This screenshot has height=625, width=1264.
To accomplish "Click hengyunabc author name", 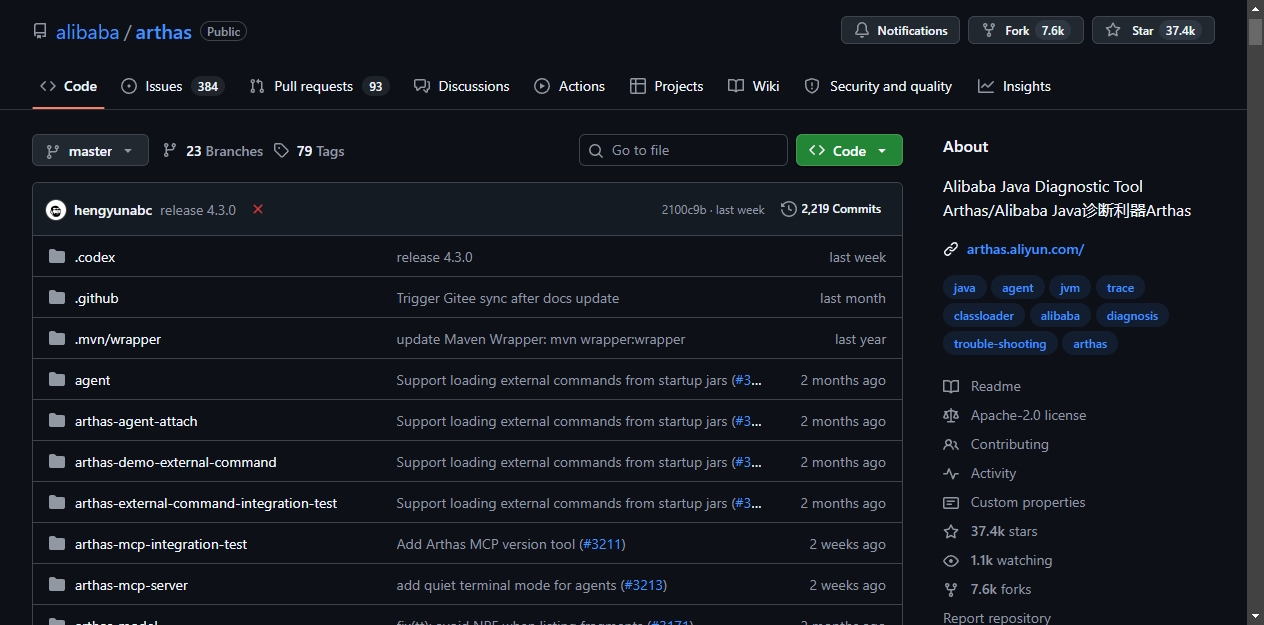I will pyautogui.click(x=113, y=210).
